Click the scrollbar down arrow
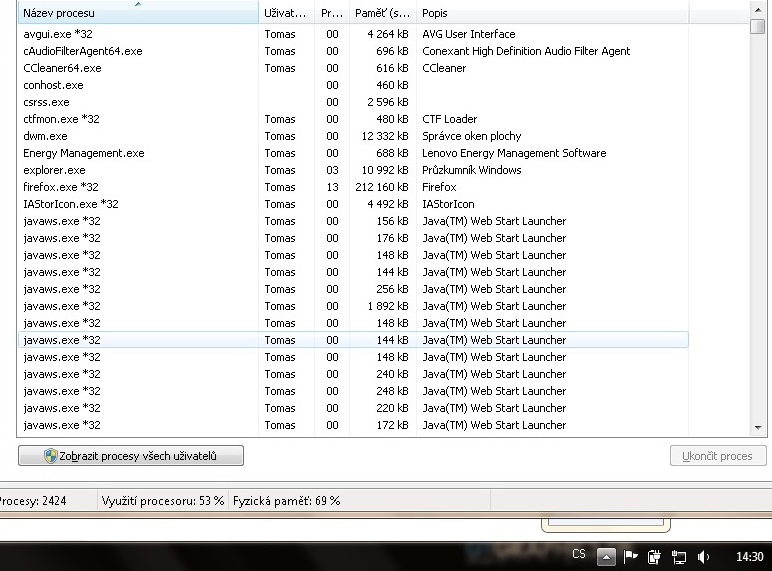This screenshot has width=772, height=571. coord(758,428)
